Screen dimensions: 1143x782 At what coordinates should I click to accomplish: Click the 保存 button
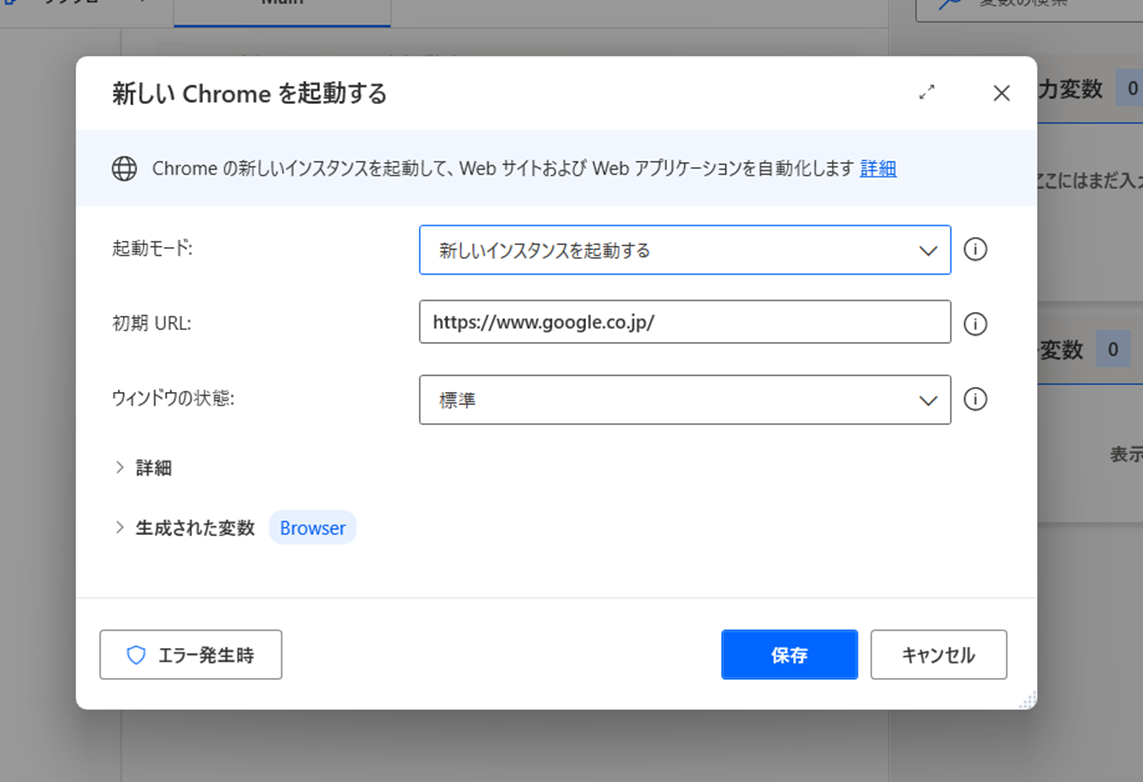[x=789, y=654]
